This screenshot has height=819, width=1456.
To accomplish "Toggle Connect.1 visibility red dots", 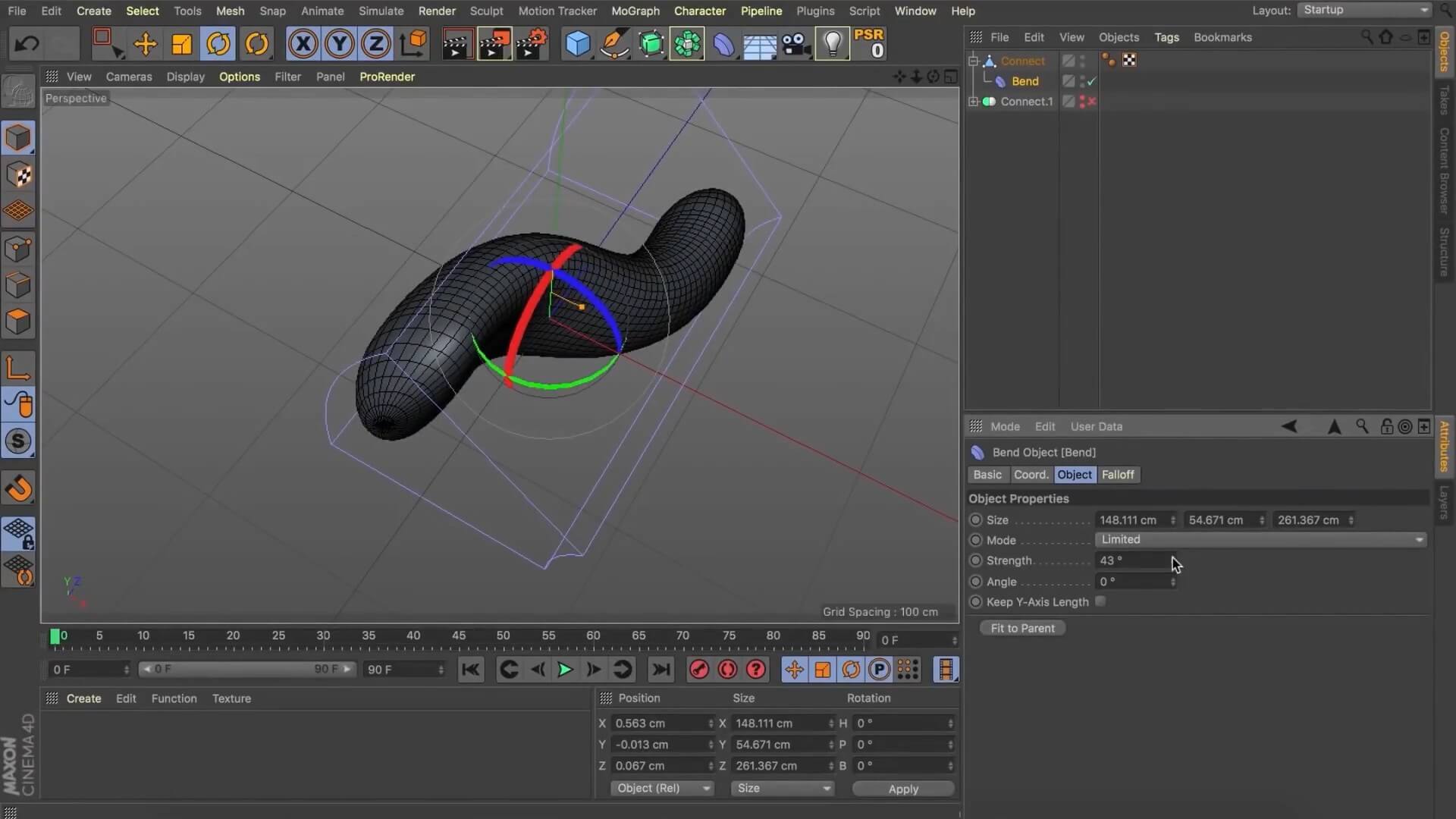I will point(1082,102).
